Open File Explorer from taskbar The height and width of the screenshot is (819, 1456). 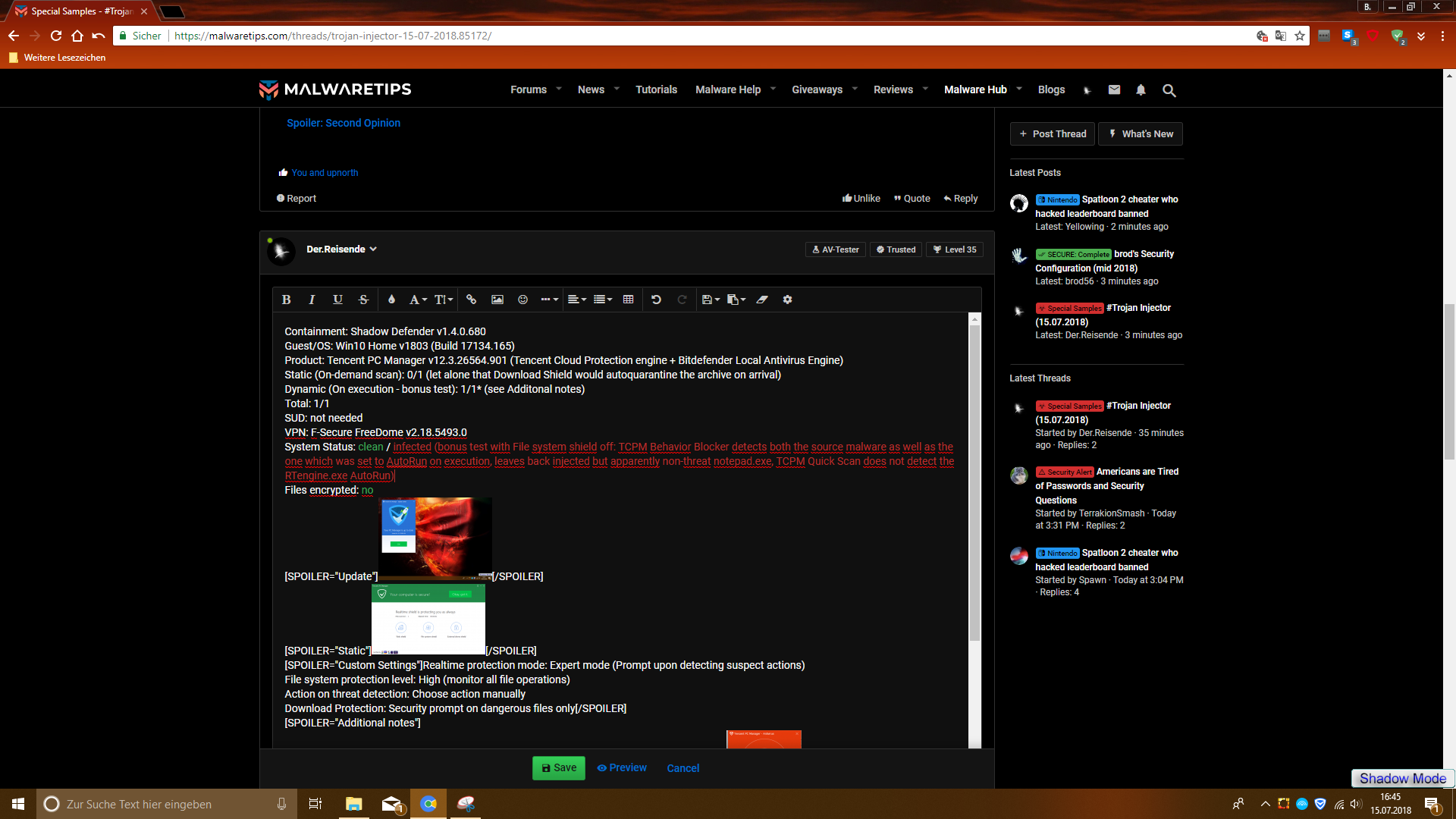click(x=354, y=804)
